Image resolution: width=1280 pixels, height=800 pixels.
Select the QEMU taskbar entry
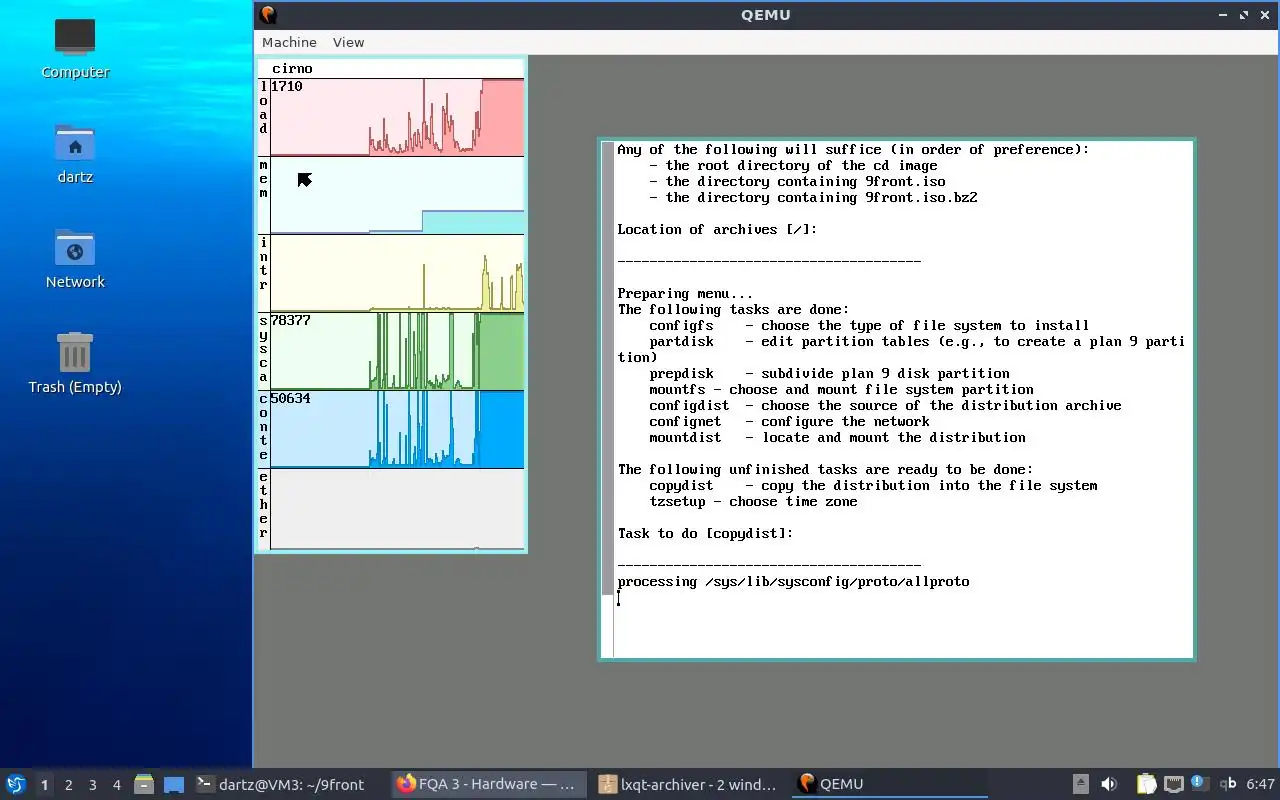[888, 784]
